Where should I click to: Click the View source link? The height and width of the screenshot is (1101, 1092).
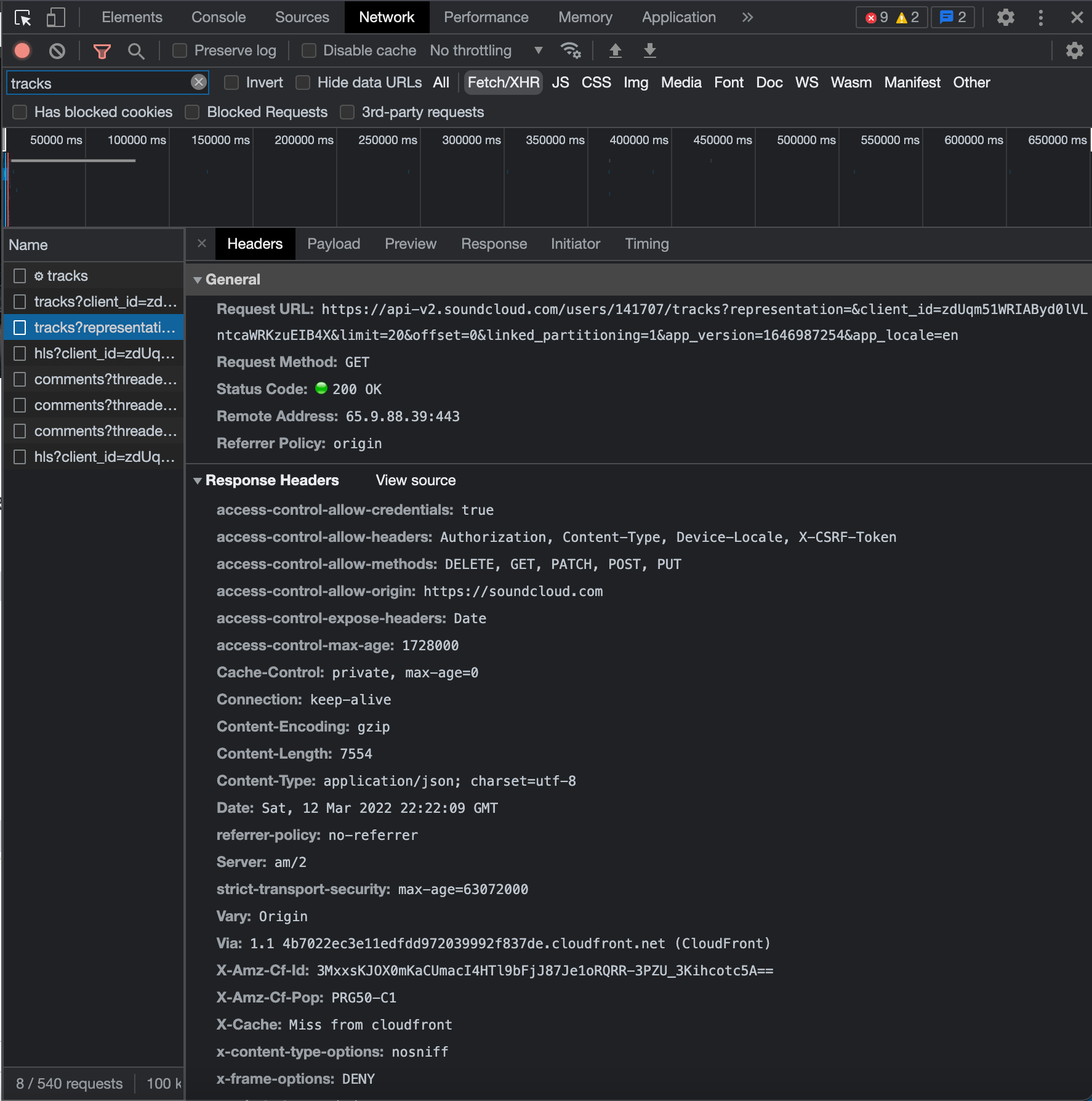414,480
